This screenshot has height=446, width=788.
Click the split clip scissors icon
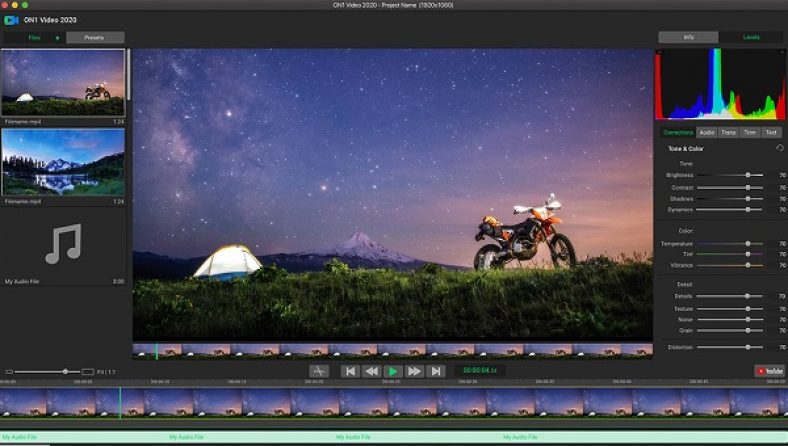coord(318,371)
